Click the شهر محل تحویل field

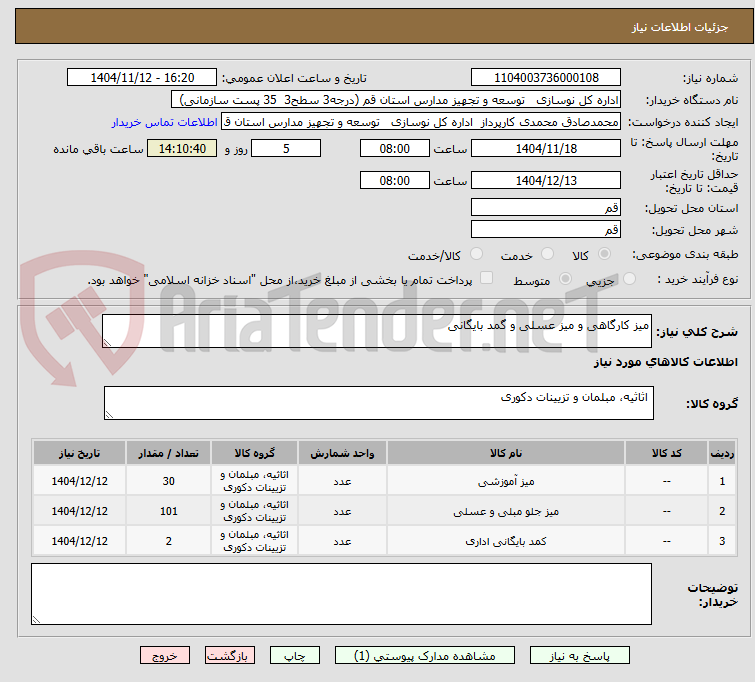(x=546, y=229)
